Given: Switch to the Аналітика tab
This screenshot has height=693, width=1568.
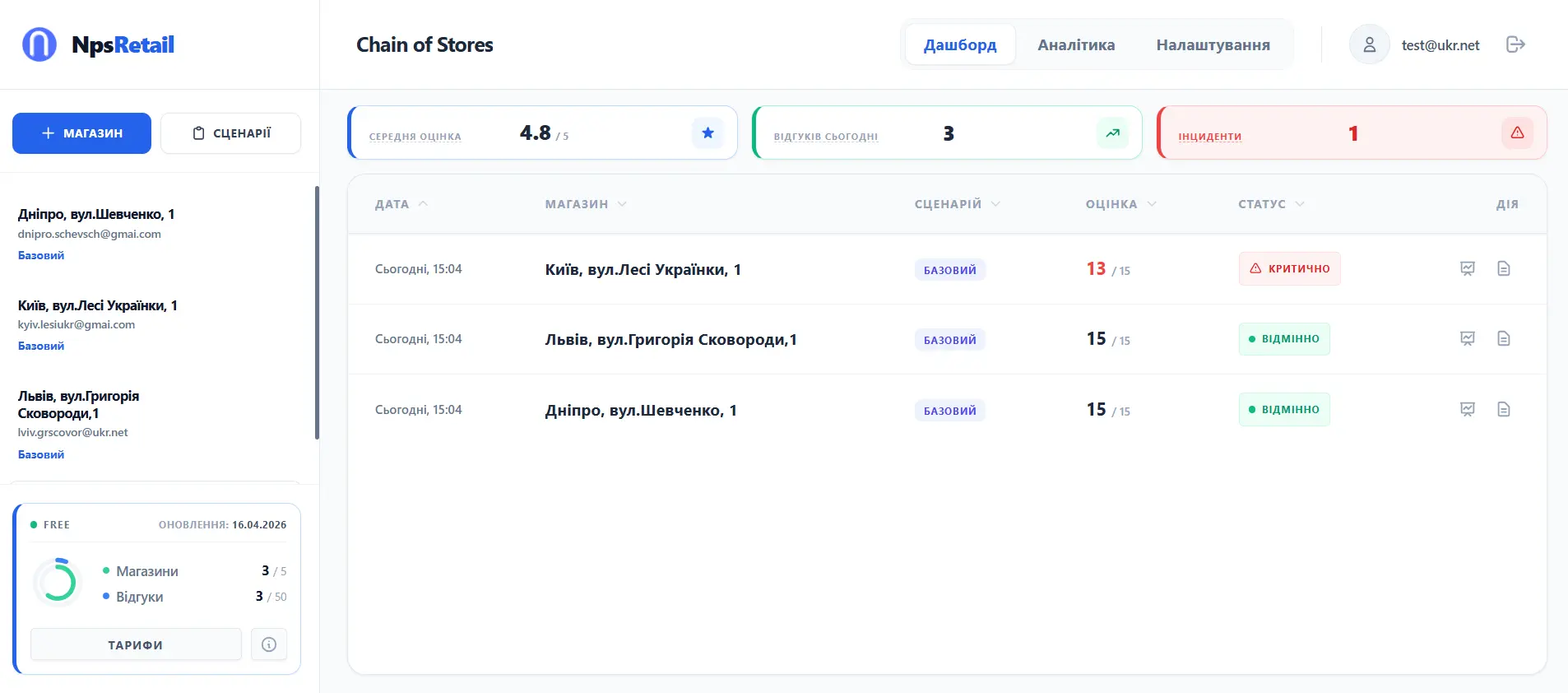Looking at the screenshot, I should pyautogui.click(x=1076, y=44).
